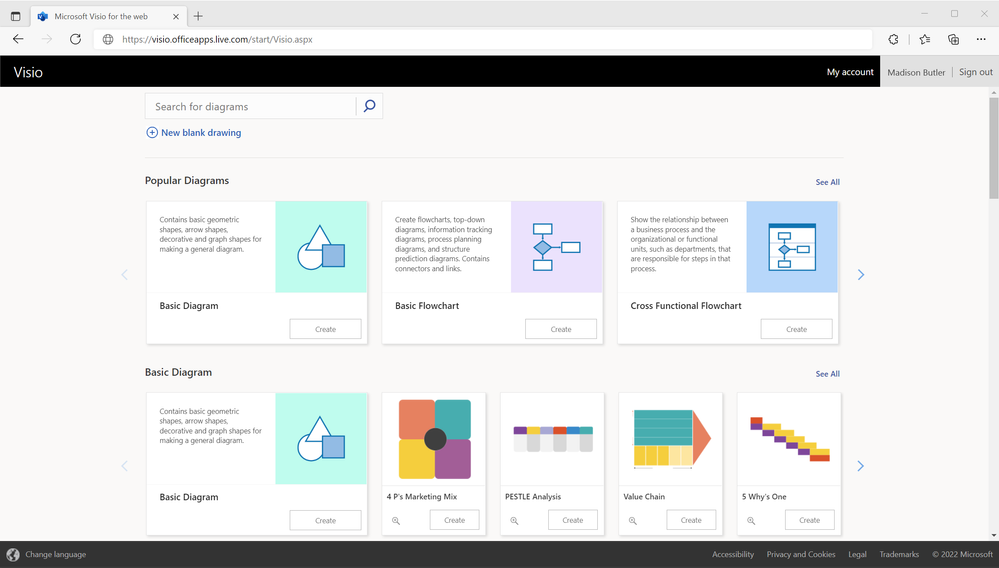The width and height of the screenshot is (999, 568).
Task: Click the search magnifier icon
Action: (x=370, y=106)
